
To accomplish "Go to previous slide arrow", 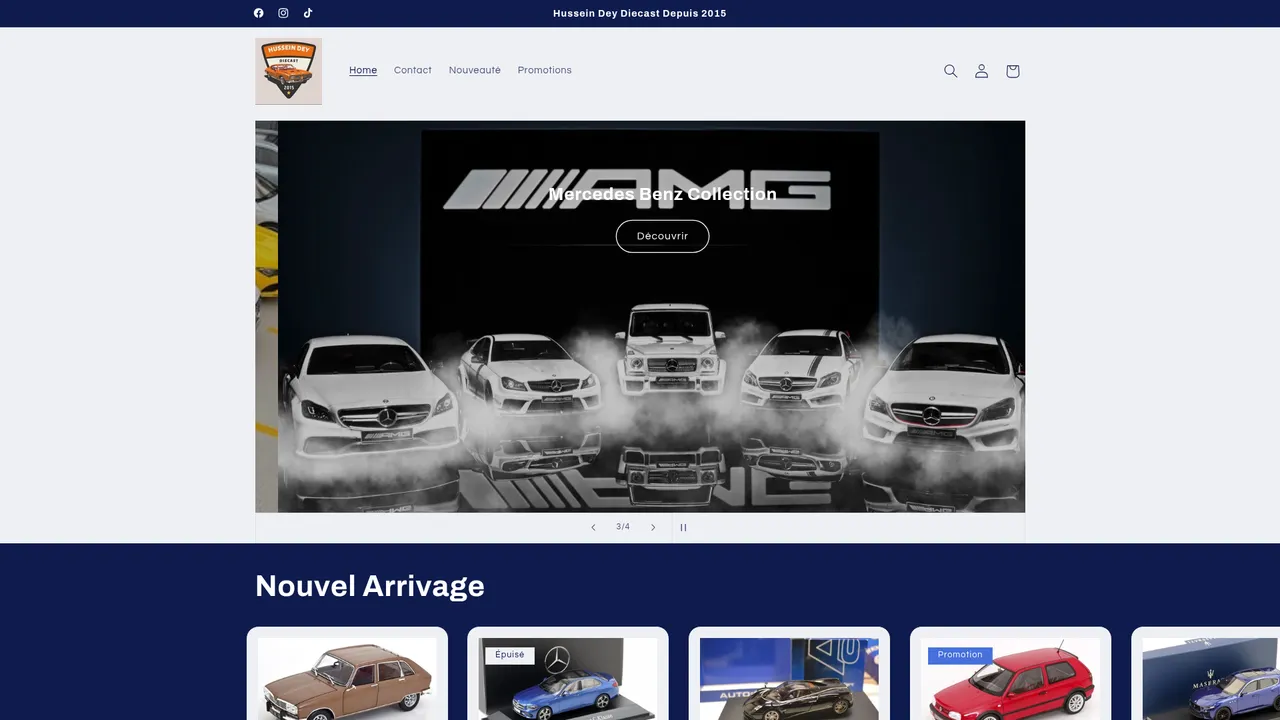I will (x=593, y=527).
